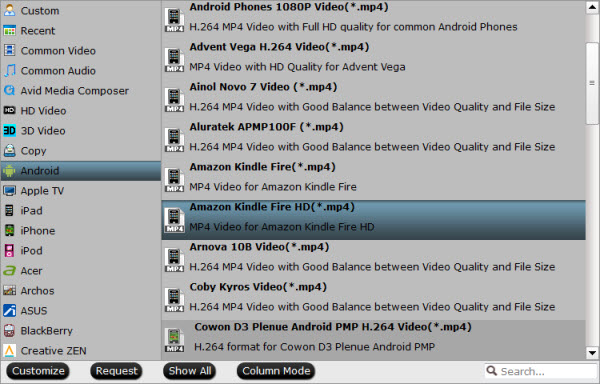Select Cowon D3 Plenue Android PMP profile
Screen dimensions: 600x384
pyautogui.click(x=373, y=340)
